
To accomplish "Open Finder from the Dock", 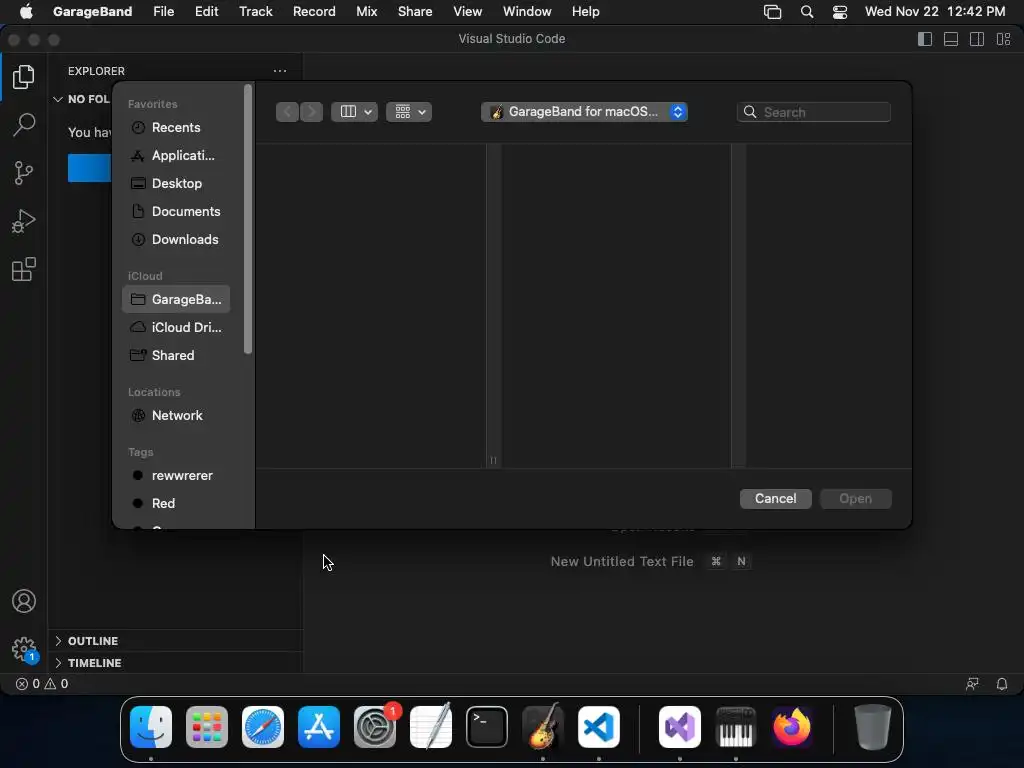I will pos(151,727).
